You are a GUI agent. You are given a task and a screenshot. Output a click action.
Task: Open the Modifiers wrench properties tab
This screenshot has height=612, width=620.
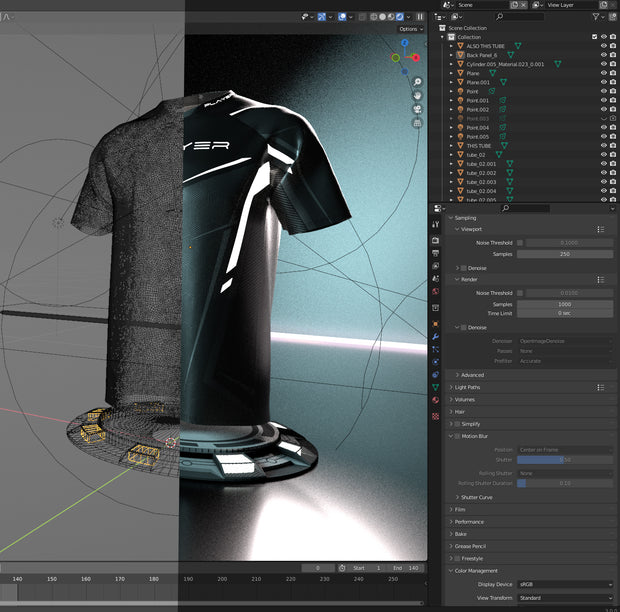point(436,337)
